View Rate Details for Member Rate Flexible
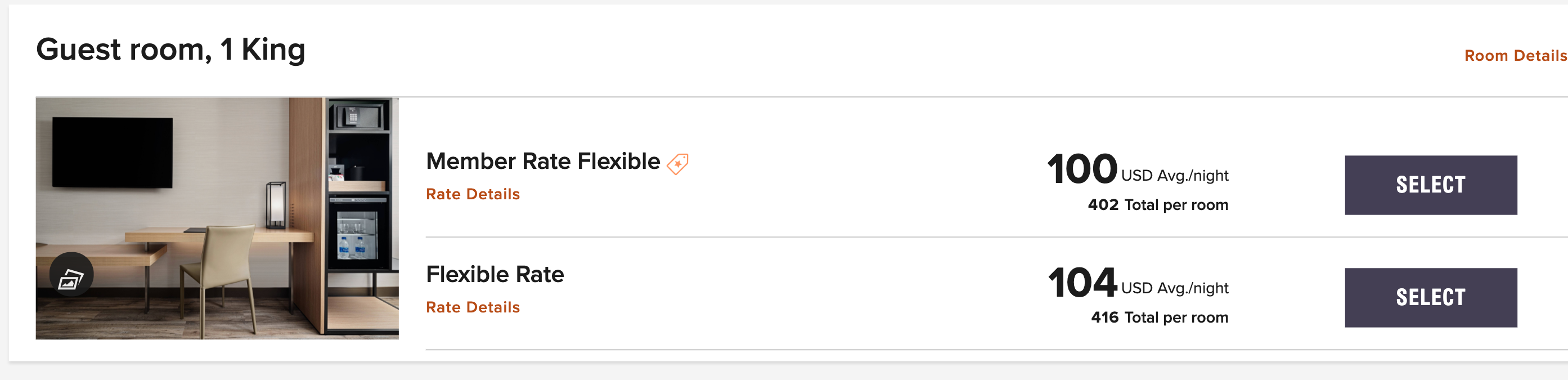1568x380 pixels. tap(473, 194)
